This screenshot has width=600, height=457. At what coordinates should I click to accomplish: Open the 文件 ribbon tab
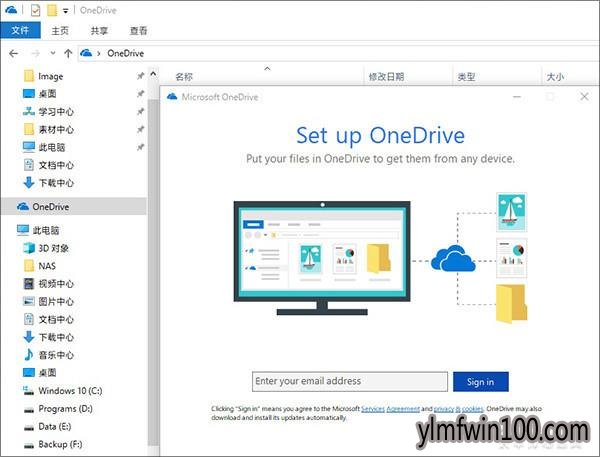click(20, 30)
